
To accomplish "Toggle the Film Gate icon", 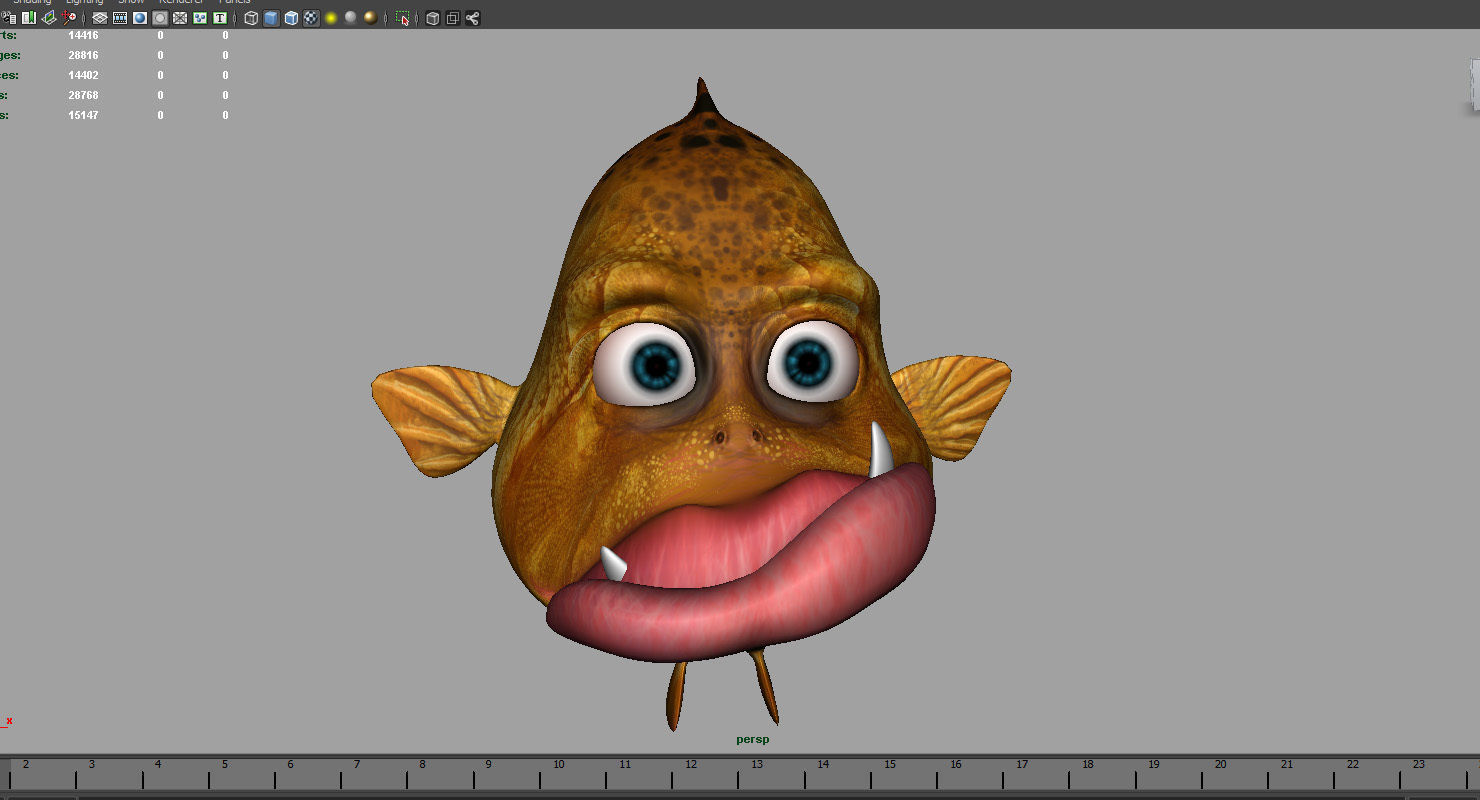I will click(120, 18).
